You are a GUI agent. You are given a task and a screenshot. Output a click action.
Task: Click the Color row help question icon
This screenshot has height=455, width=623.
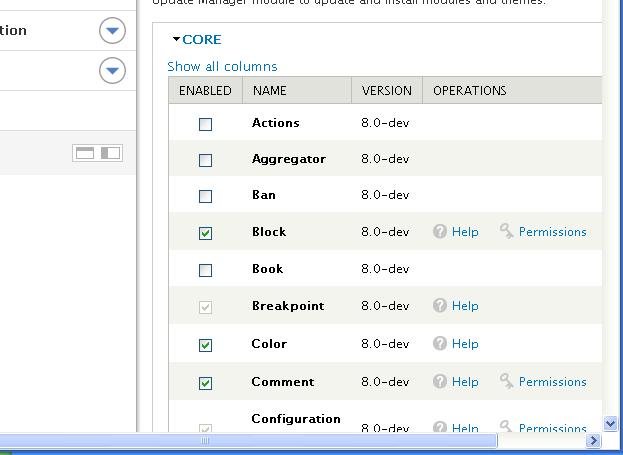point(440,343)
